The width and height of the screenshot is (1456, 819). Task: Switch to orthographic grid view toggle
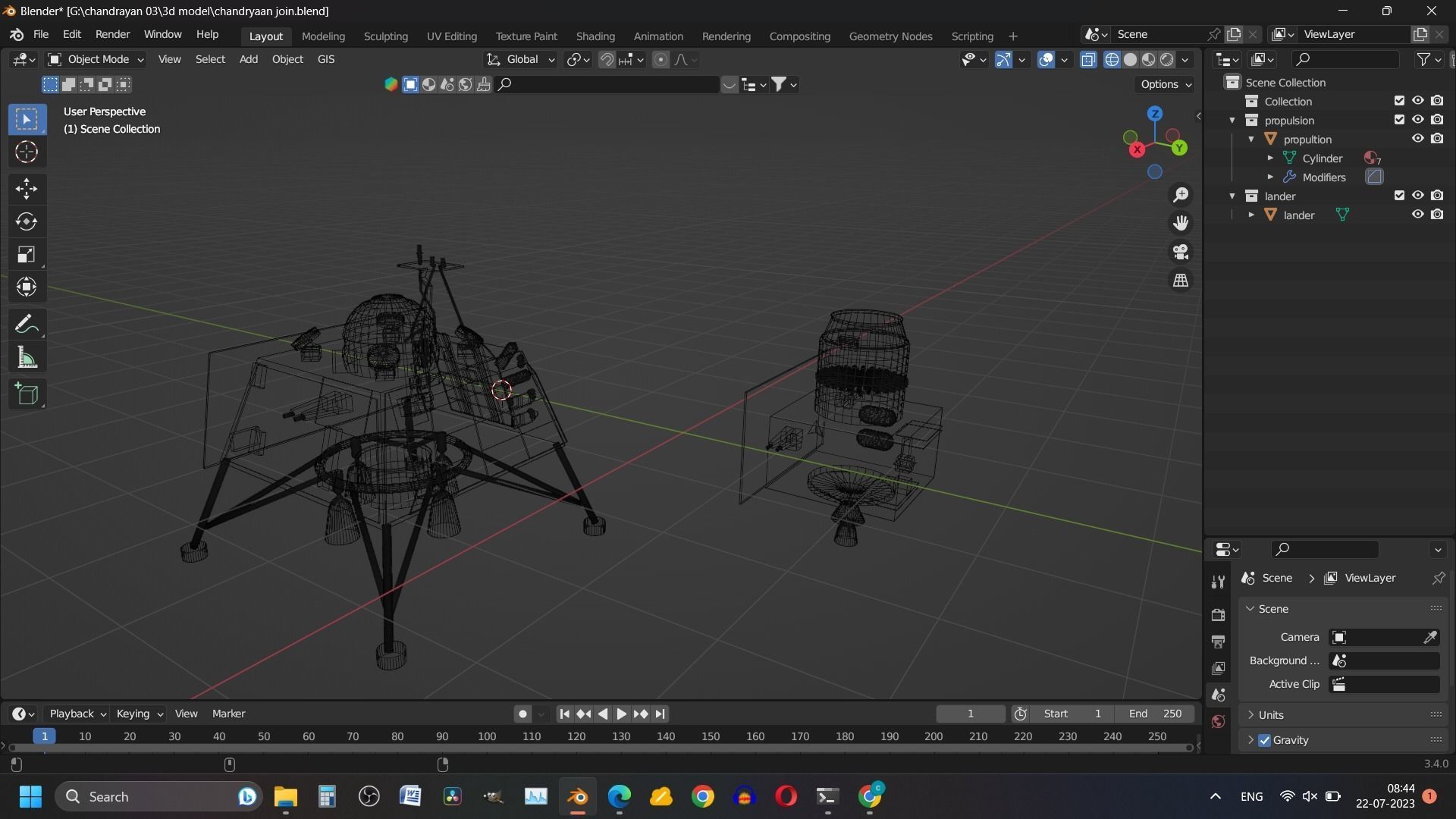click(x=1181, y=281)
